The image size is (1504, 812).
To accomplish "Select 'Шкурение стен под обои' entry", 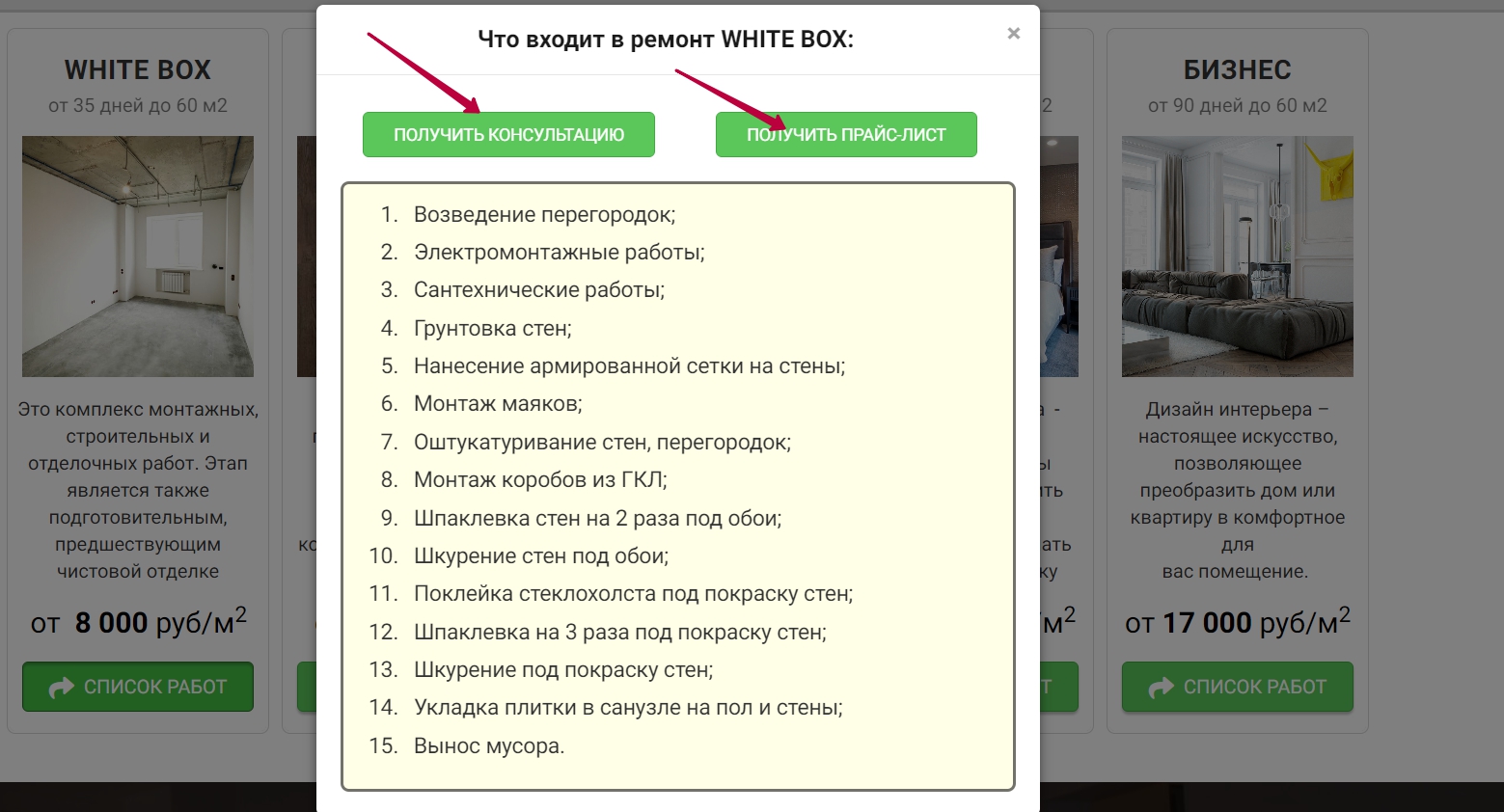I will (x=541, y=556).
